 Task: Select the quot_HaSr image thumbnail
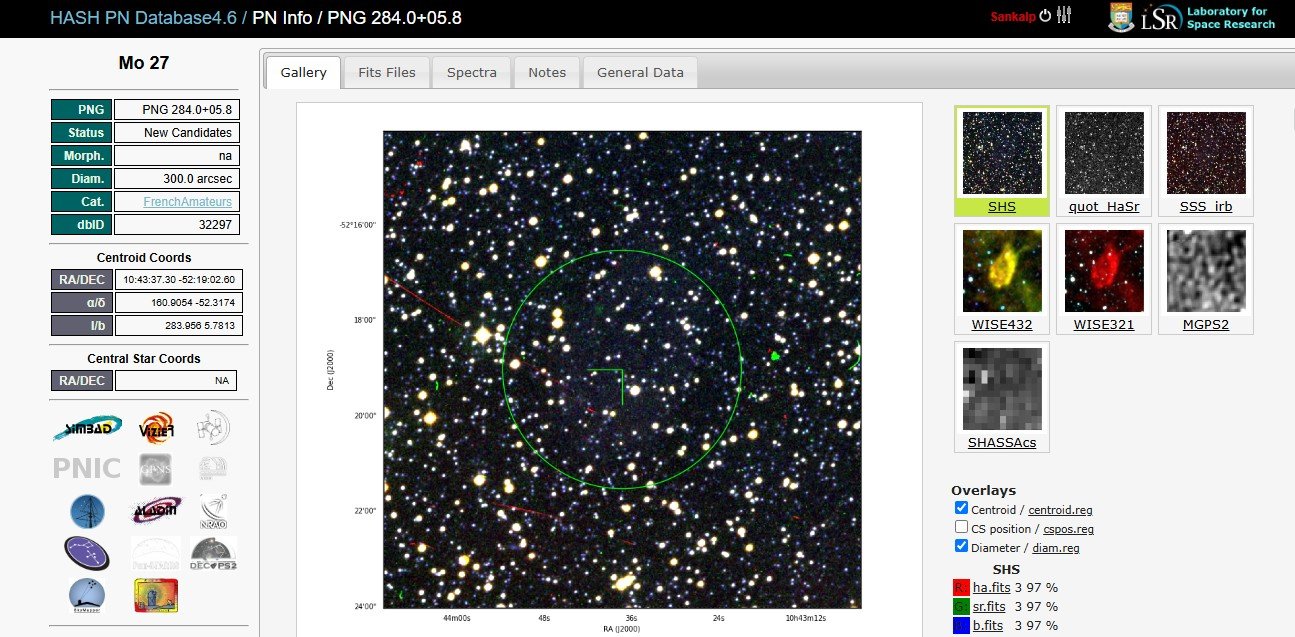(x=1104, y=153)
